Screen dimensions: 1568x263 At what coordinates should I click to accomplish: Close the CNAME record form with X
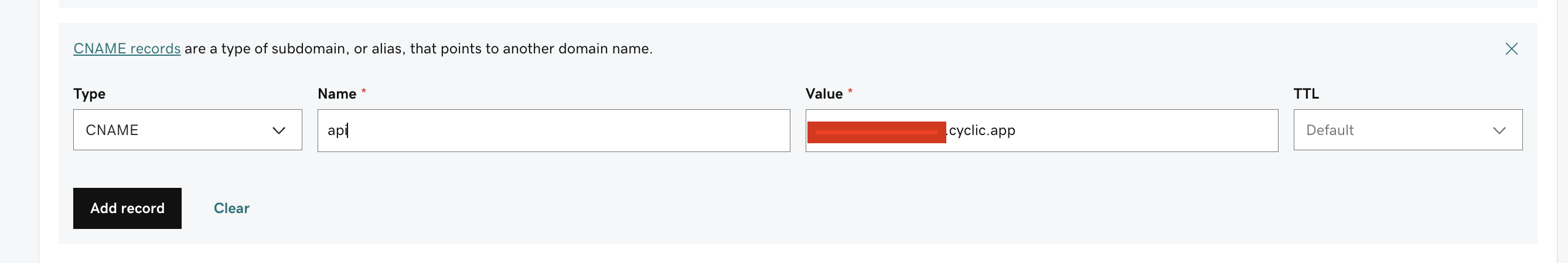point(1511,49)
